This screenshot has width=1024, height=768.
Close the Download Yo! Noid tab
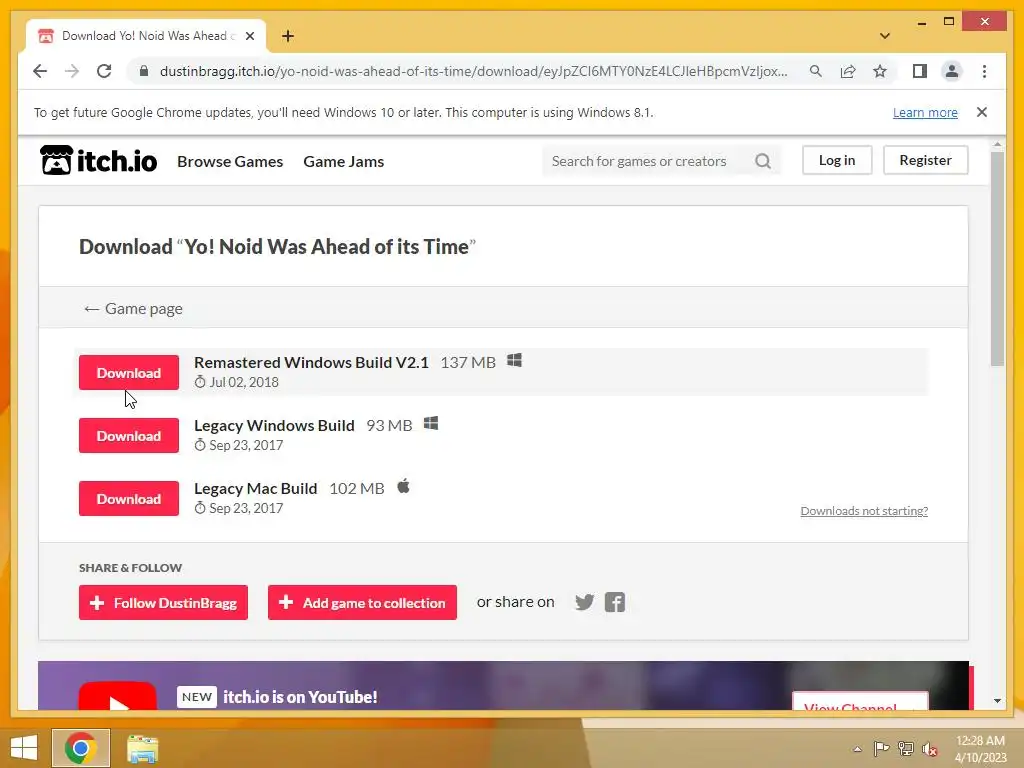pyautogui.click(x=250, y=36)
